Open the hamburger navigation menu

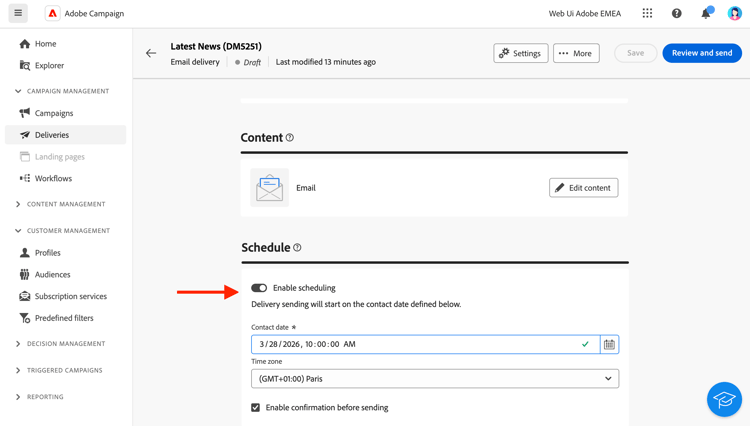click(x=18, y=13)
